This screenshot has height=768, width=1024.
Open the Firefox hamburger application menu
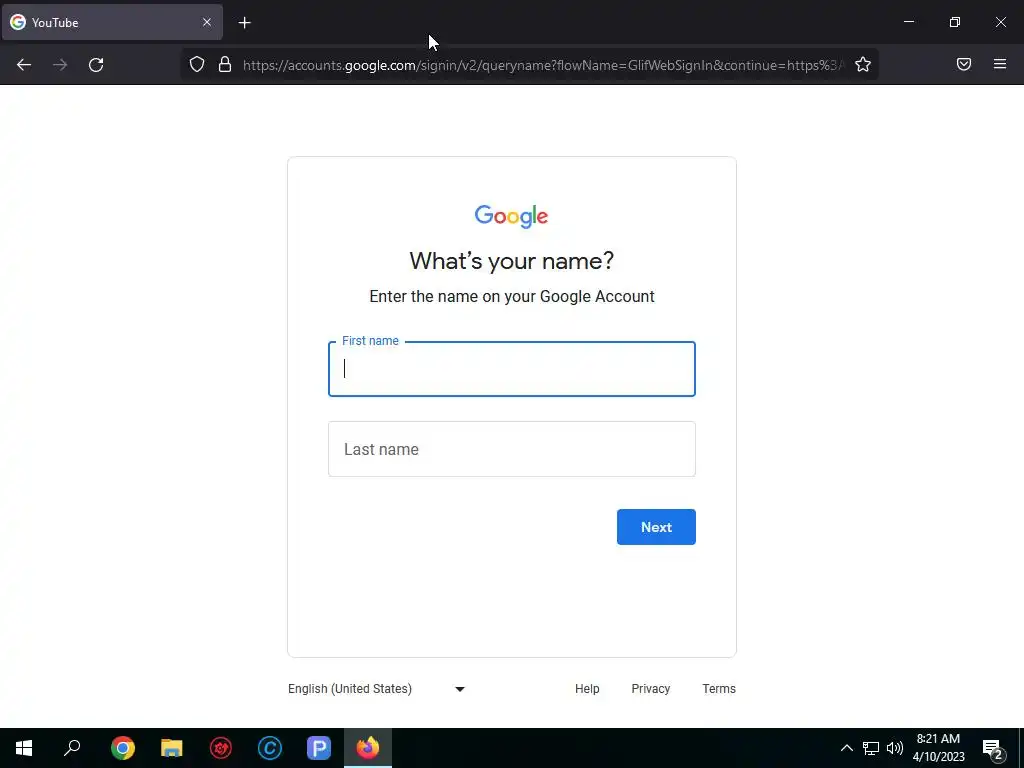(x=1000, y=64)
